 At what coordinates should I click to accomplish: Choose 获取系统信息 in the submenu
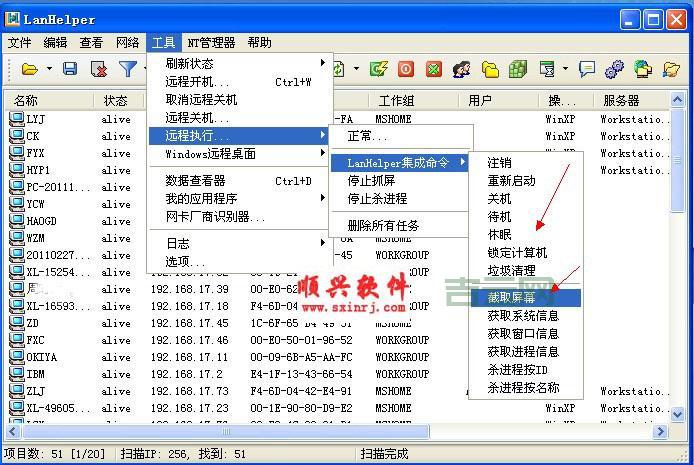point(522,315)
